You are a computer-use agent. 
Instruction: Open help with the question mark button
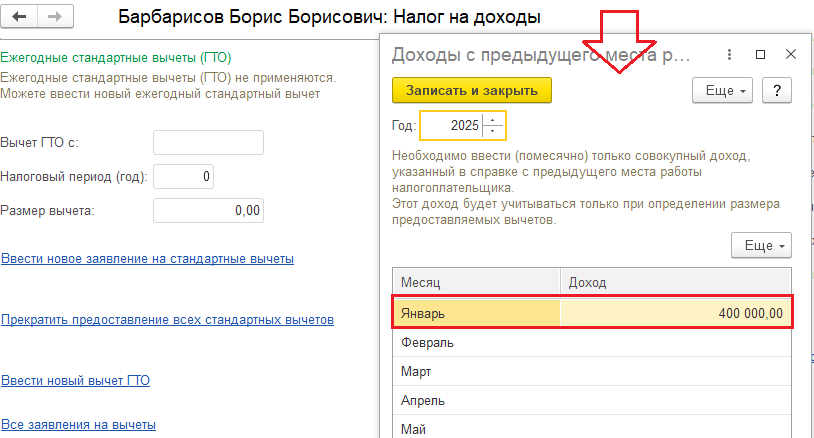tap(777, 90)
